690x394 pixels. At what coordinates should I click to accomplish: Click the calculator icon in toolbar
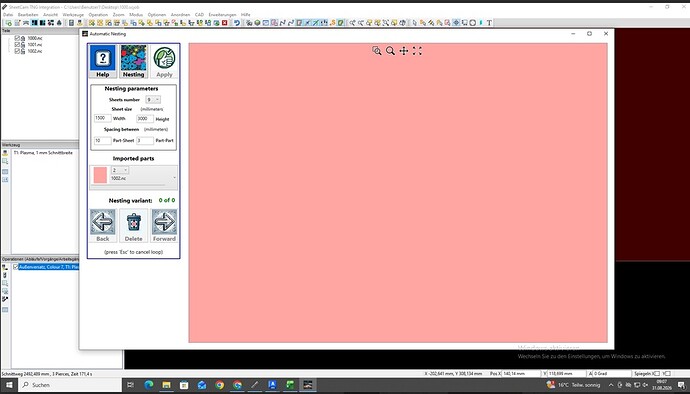tap(71, 23)
